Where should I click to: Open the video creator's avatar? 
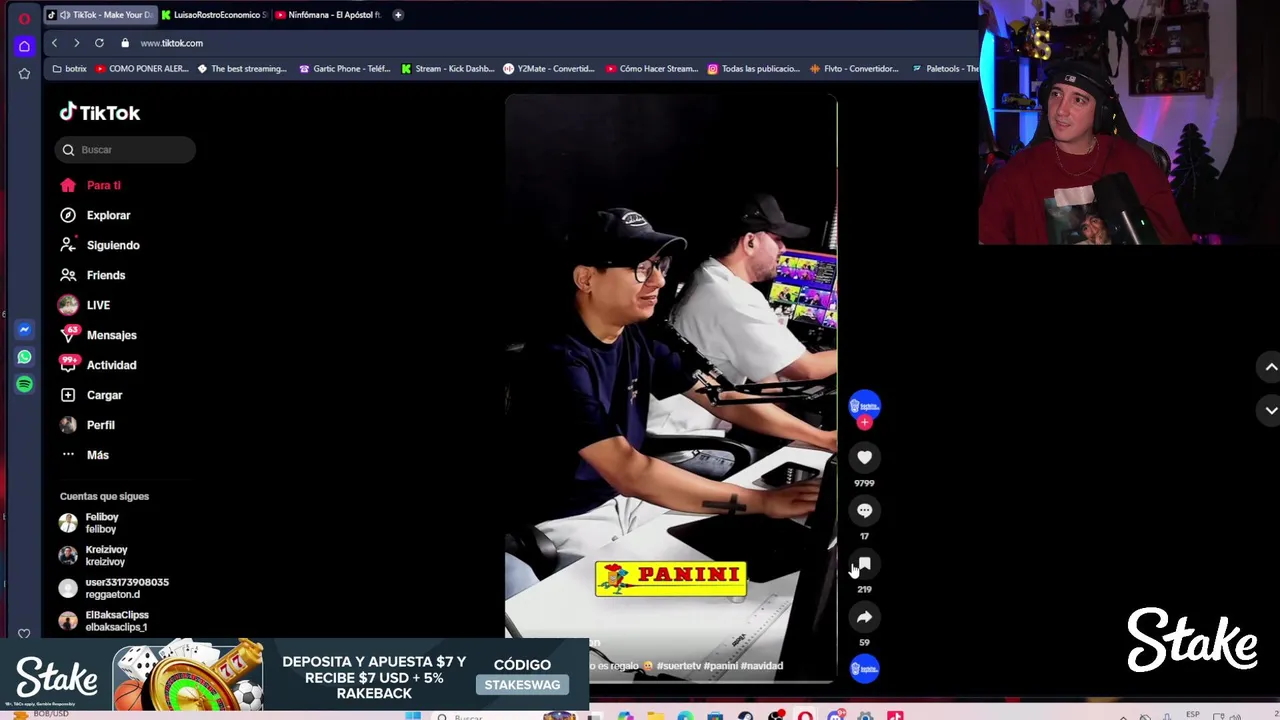864,405
